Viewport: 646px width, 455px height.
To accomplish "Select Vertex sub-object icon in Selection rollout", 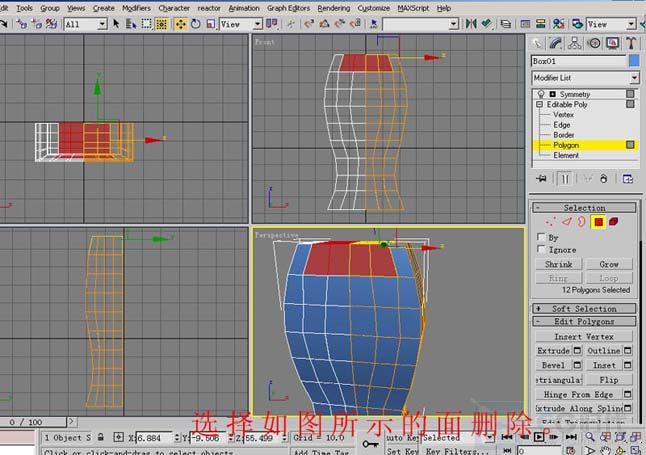I will [550, 222].
